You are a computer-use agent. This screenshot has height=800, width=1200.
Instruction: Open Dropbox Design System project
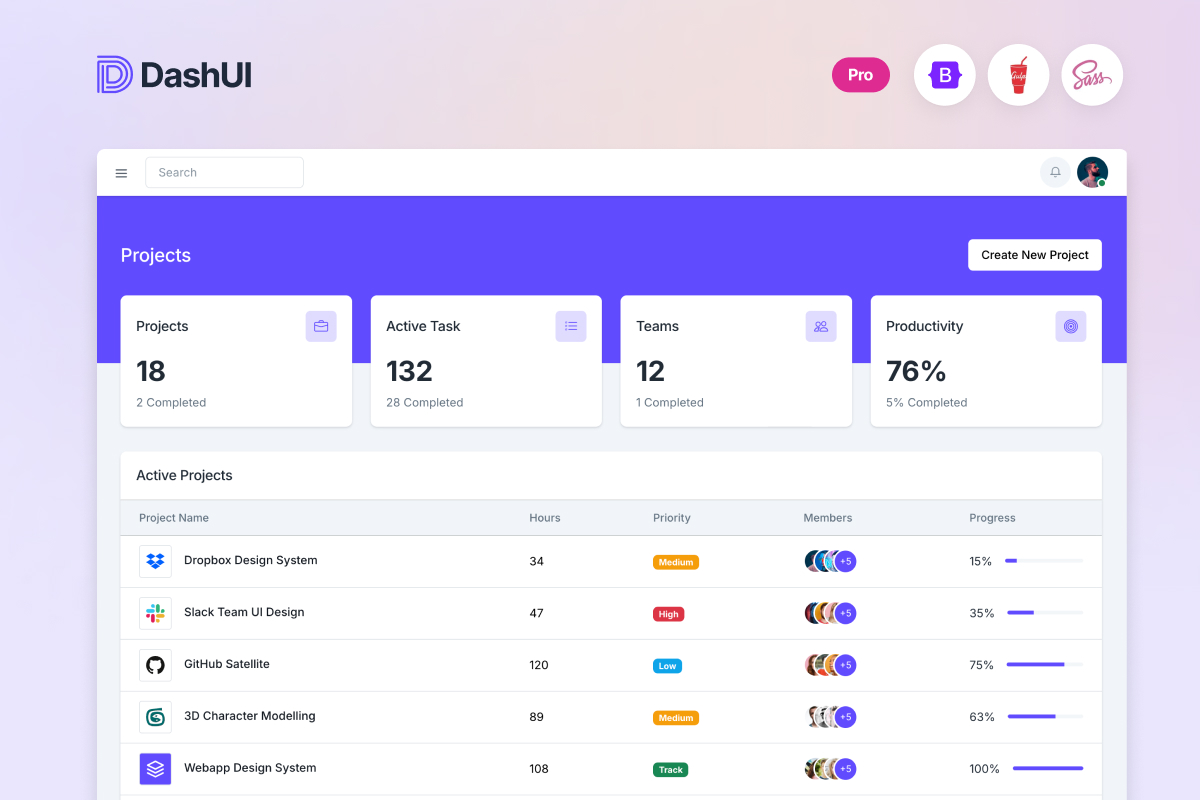point(251,560)
